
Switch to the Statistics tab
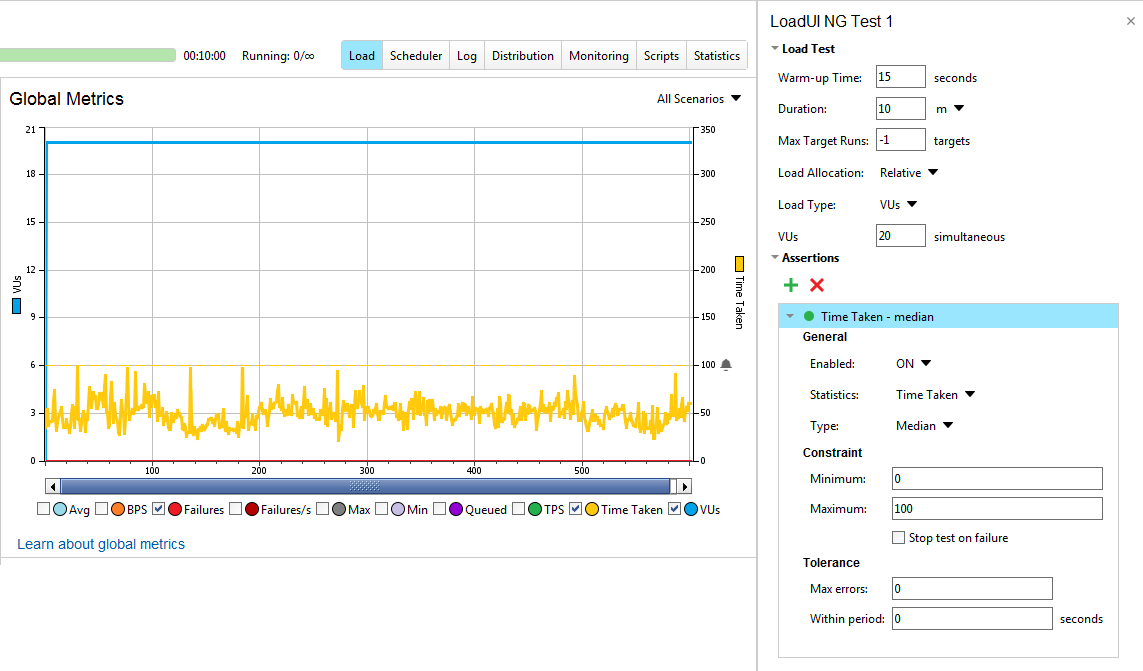click(x=716, y=55)
